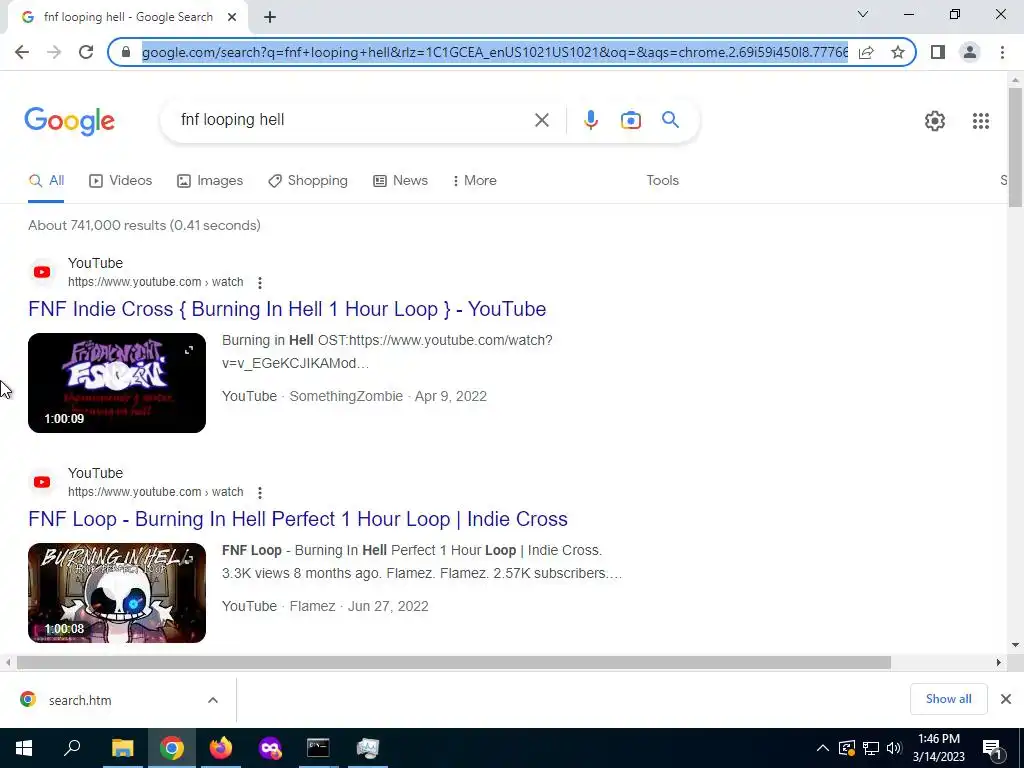Switch to the Videos tab
Viewport: 1024px width, 768px height.
click(x=121, y=181)
